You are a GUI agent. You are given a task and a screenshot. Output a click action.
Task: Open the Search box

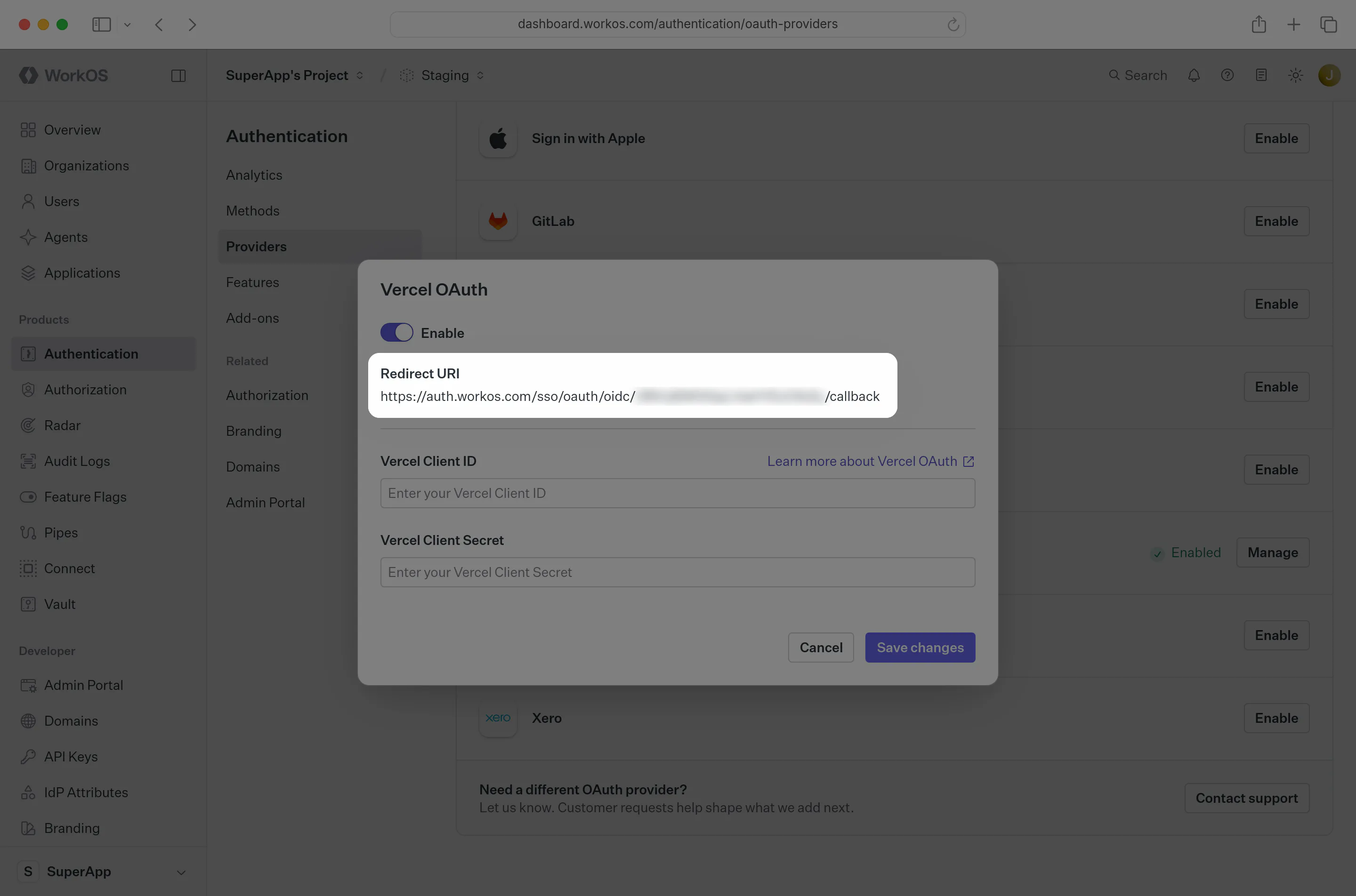click(x=1138, y=75)
